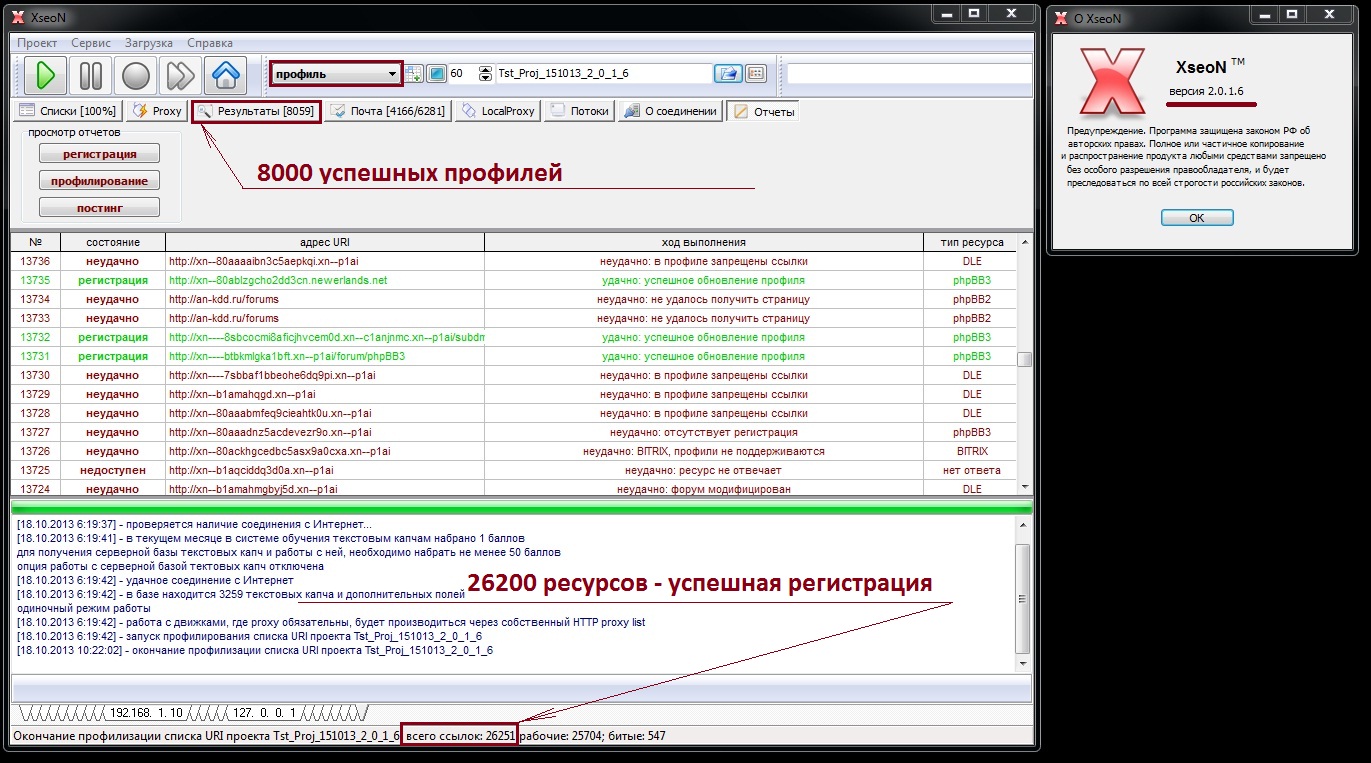Click the Pause button in toolbar
Viewport: 1371px width, 763px height.
[x=90, y=76]
